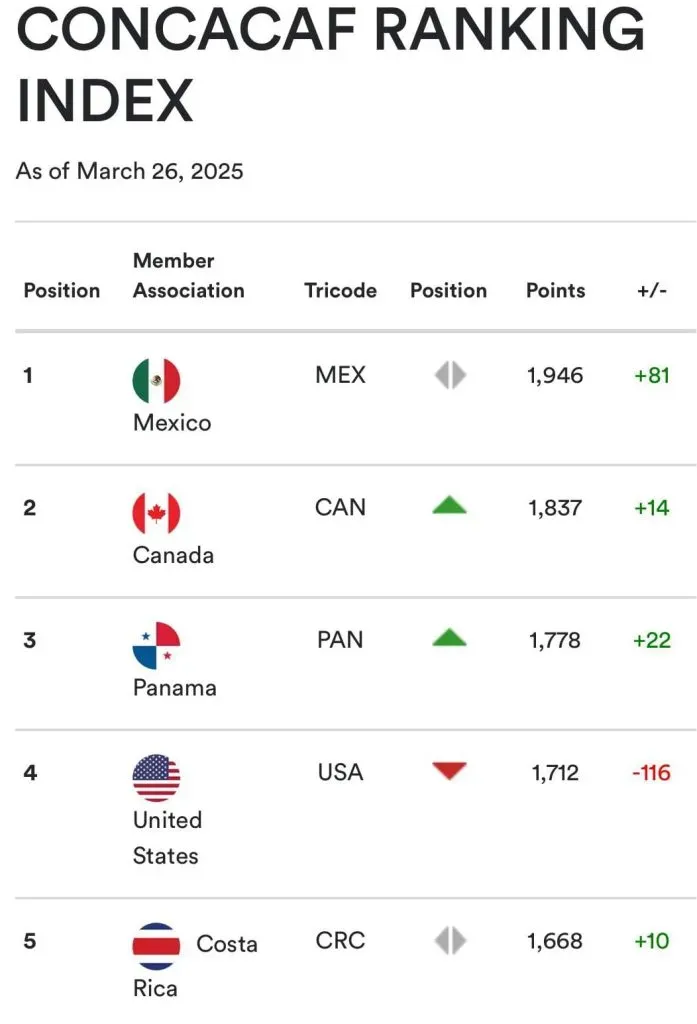Click the USA red down arrow indicator
This screenshot has width=697, height=1024.
[x=450, y=771]
